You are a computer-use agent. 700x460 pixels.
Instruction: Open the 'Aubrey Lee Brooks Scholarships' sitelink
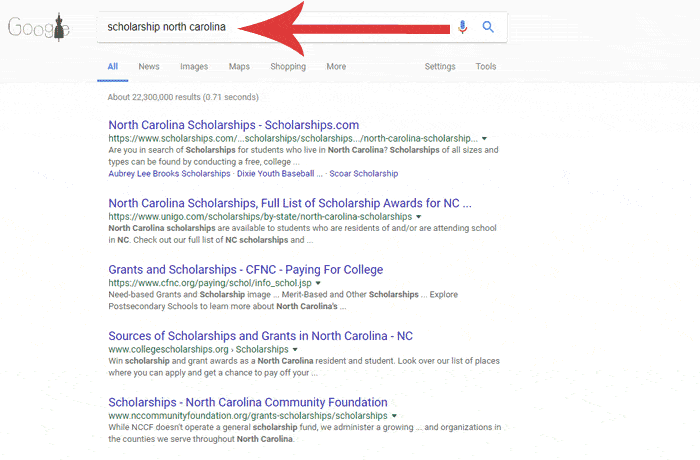pyautogui.click(x=169, y=173)
